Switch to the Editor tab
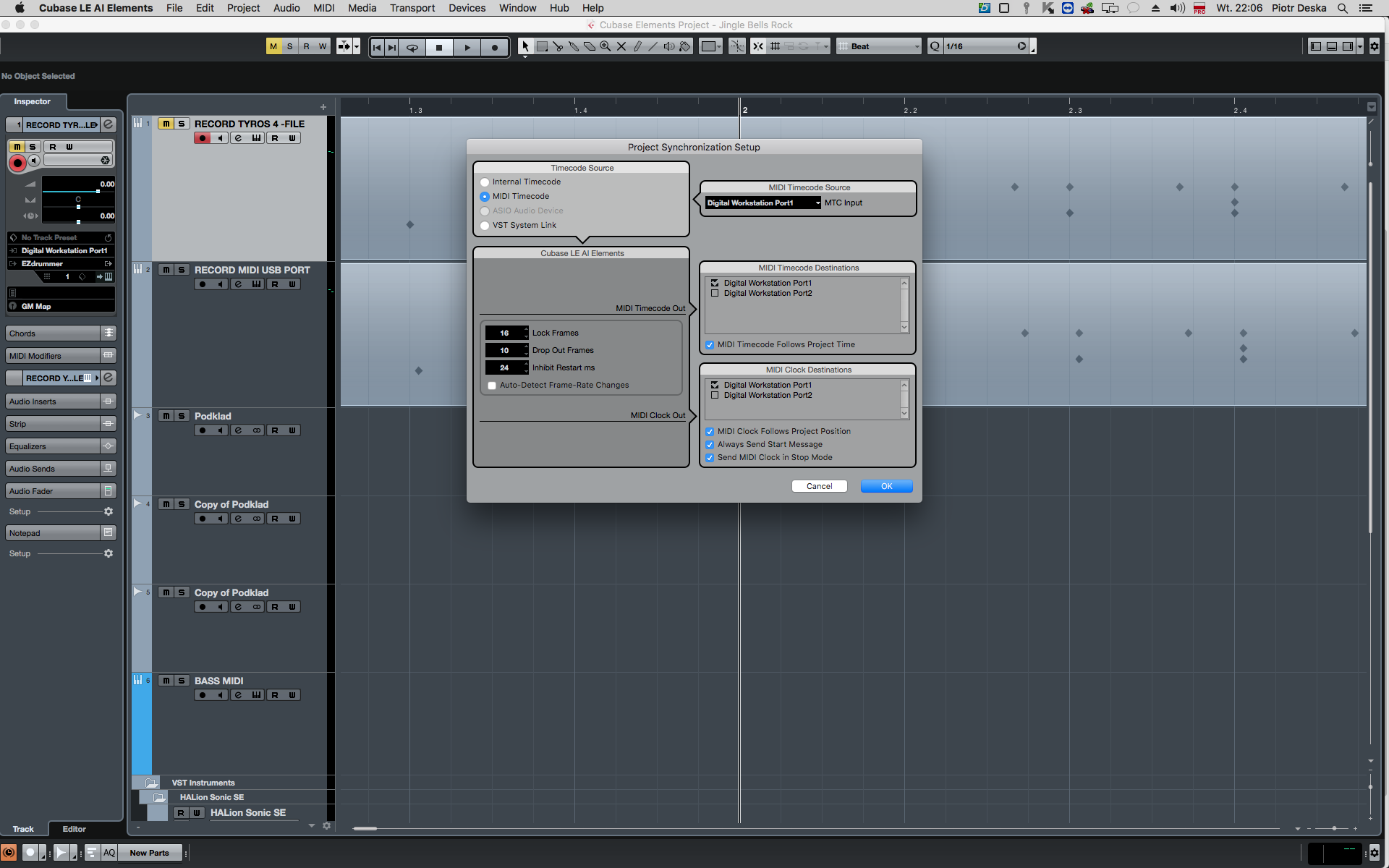The image size is (1389, 868). pyautogui.click(x=74, y=829)
